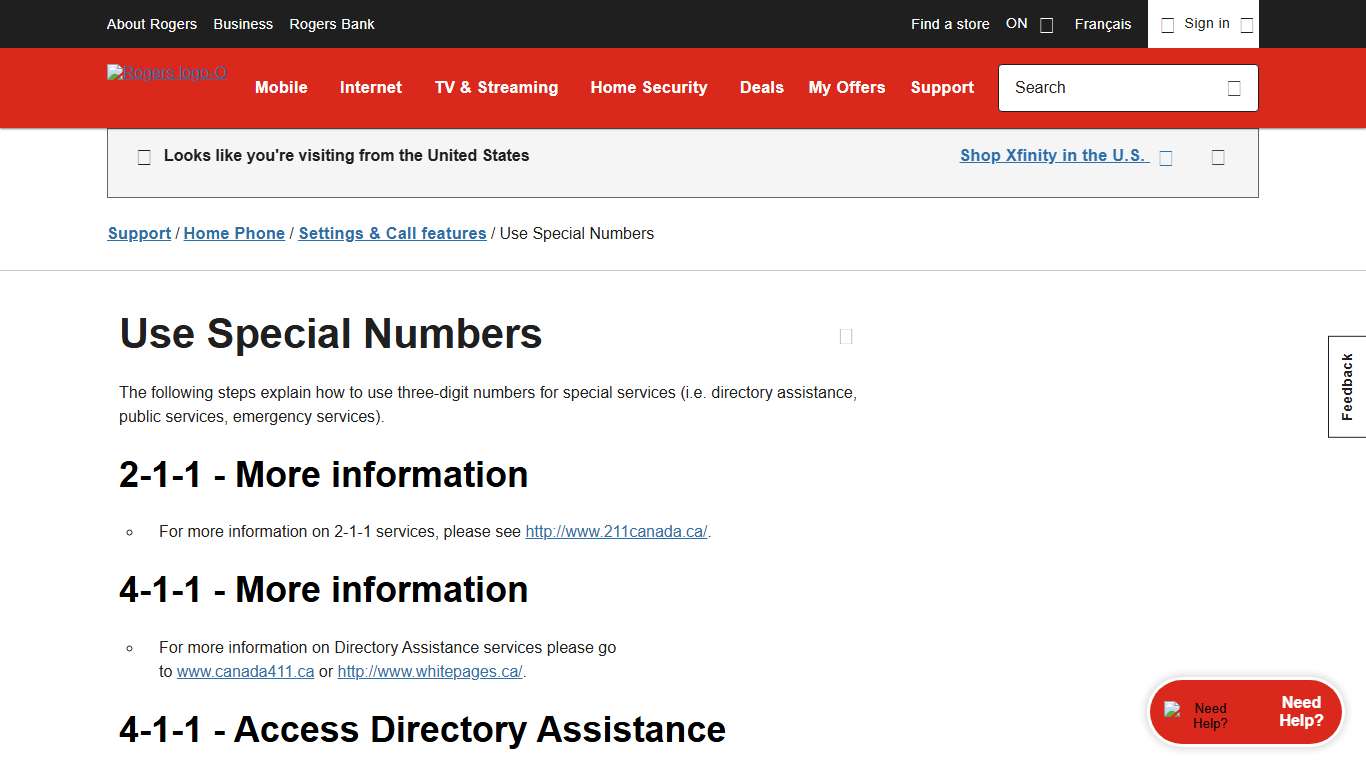The image size is (1366, 768).
Task: Select the Support menu item
Action: point(941,88)
